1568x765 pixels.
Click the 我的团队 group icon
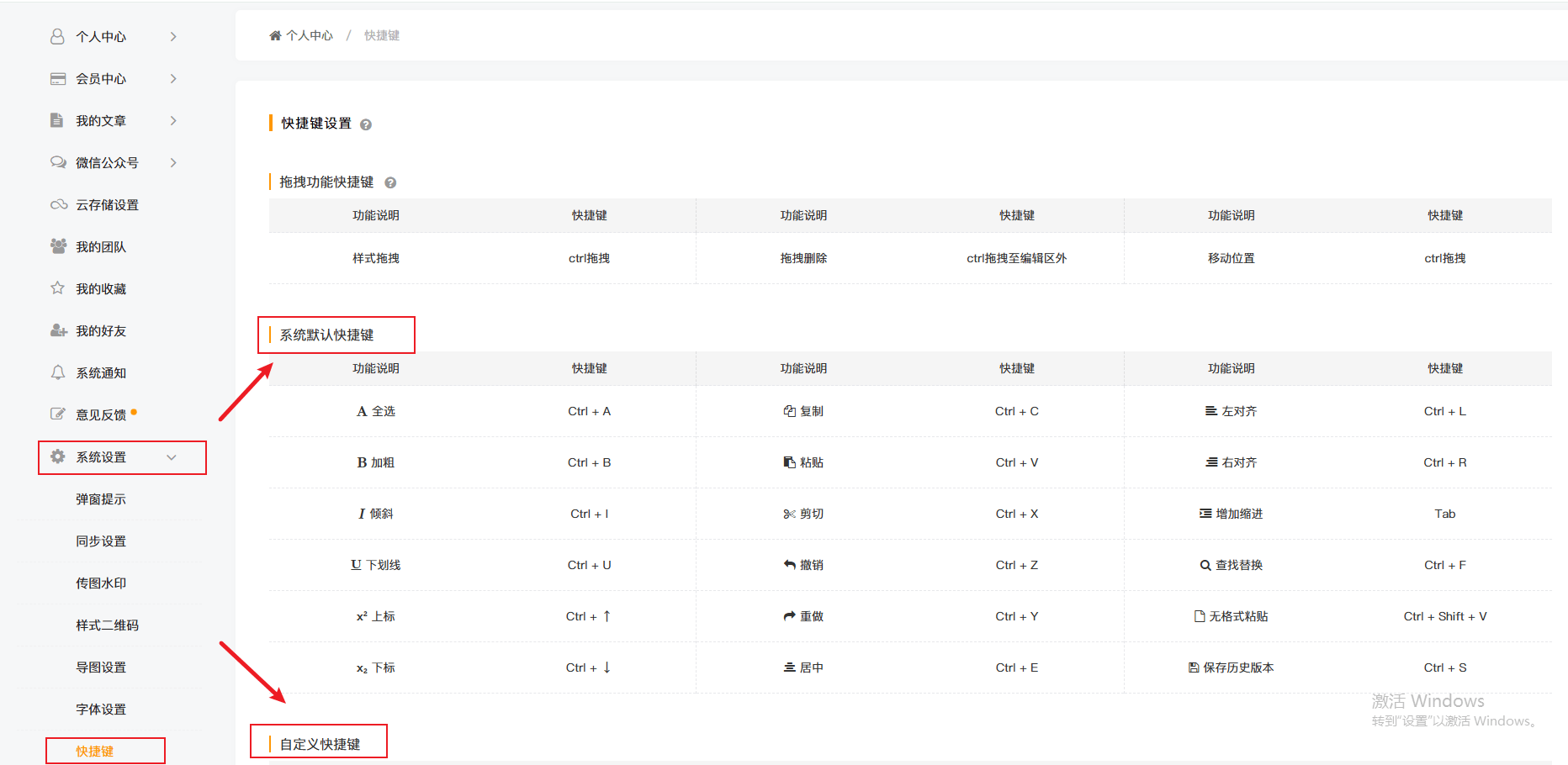click(x=58, y=246)
